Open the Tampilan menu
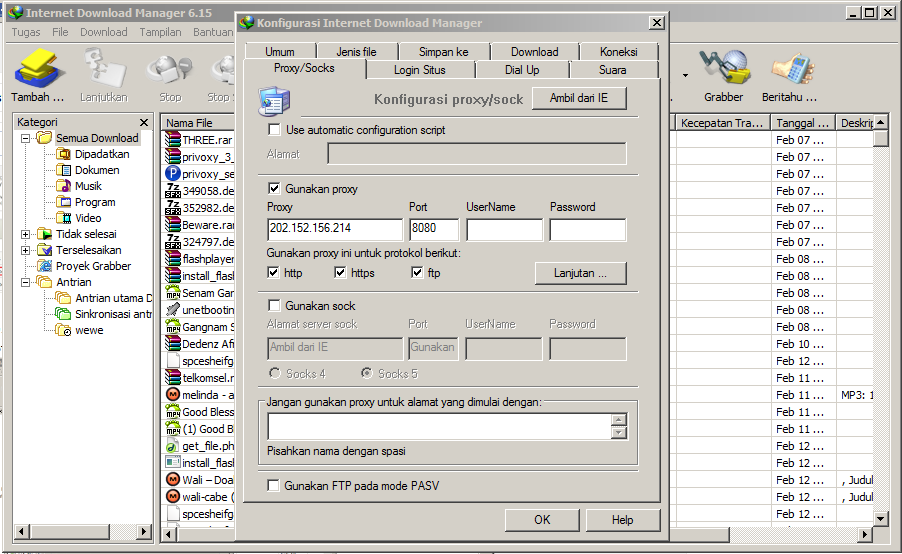The image size is (902, 554). 160,32
